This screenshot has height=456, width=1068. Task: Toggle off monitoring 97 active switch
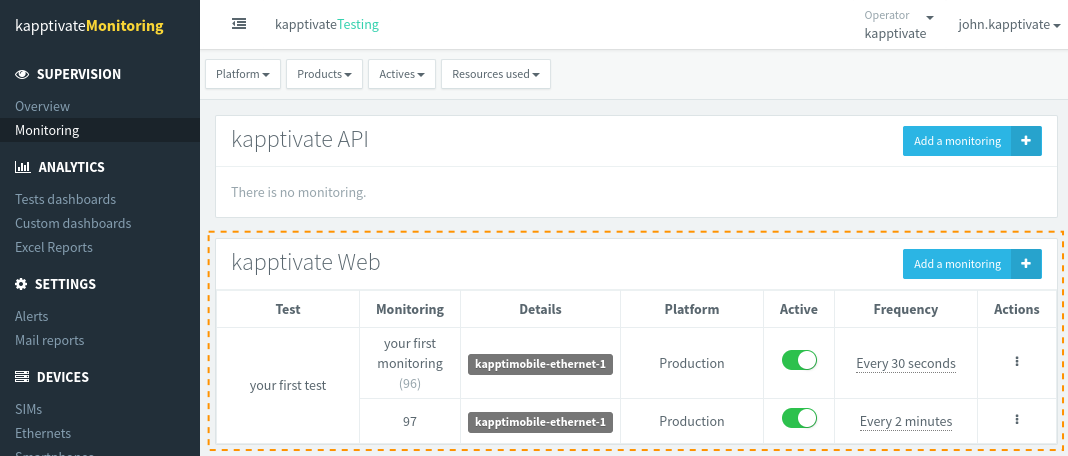coord(799,419)
